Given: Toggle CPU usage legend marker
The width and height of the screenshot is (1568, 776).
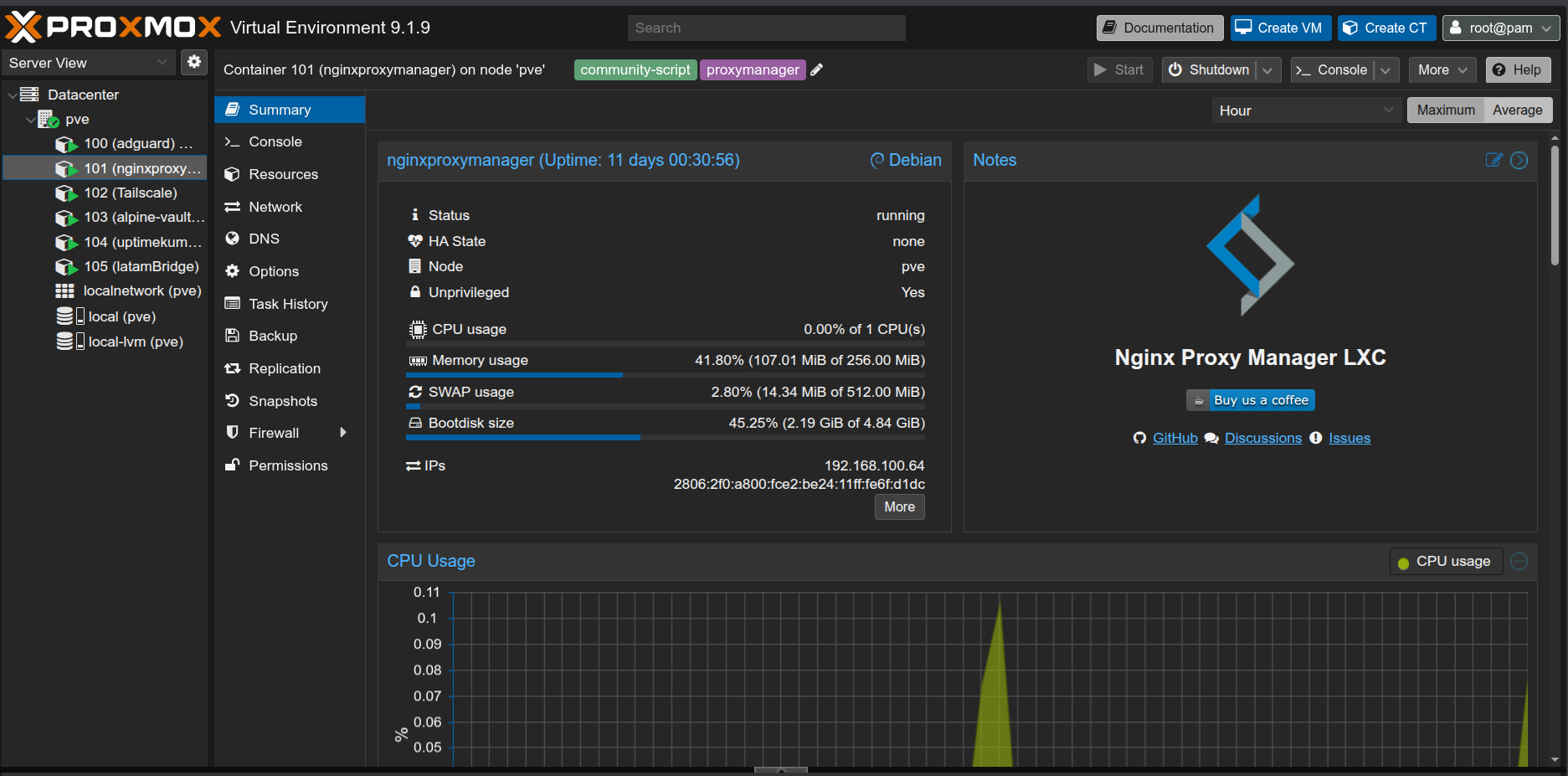Looking at the screenshot, I should (x=1404, y=563).
